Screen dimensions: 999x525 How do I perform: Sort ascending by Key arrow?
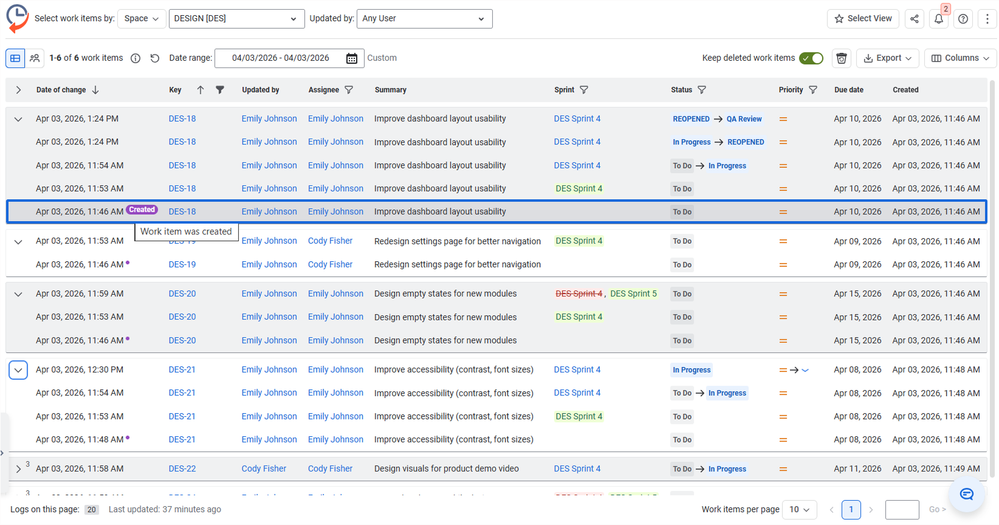click(200, 90)
